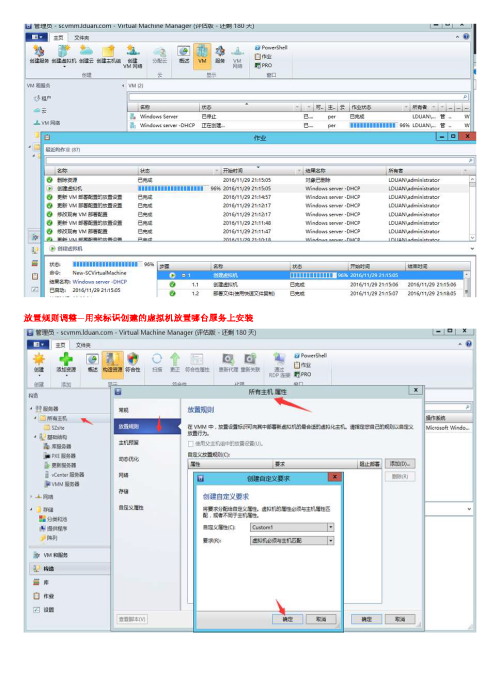Click 确定 in 创建自定义要求 dialog
The image size is (500, 677).
tap(288, 619)
